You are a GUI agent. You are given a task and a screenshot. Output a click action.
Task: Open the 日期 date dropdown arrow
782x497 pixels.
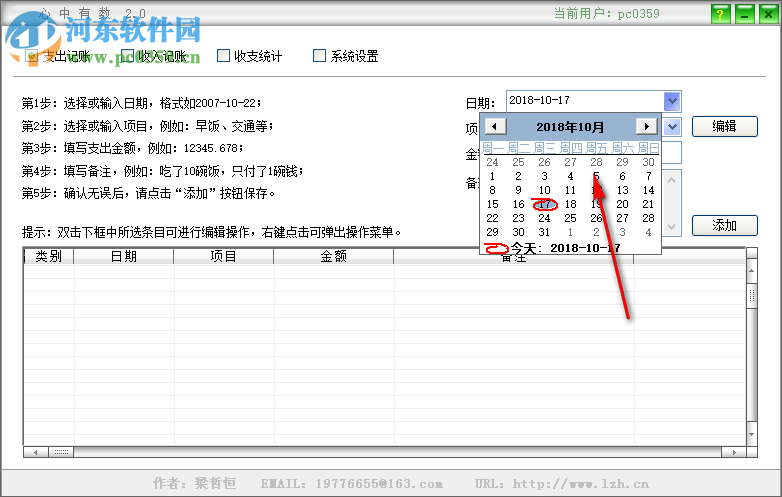tap(672, 101)
